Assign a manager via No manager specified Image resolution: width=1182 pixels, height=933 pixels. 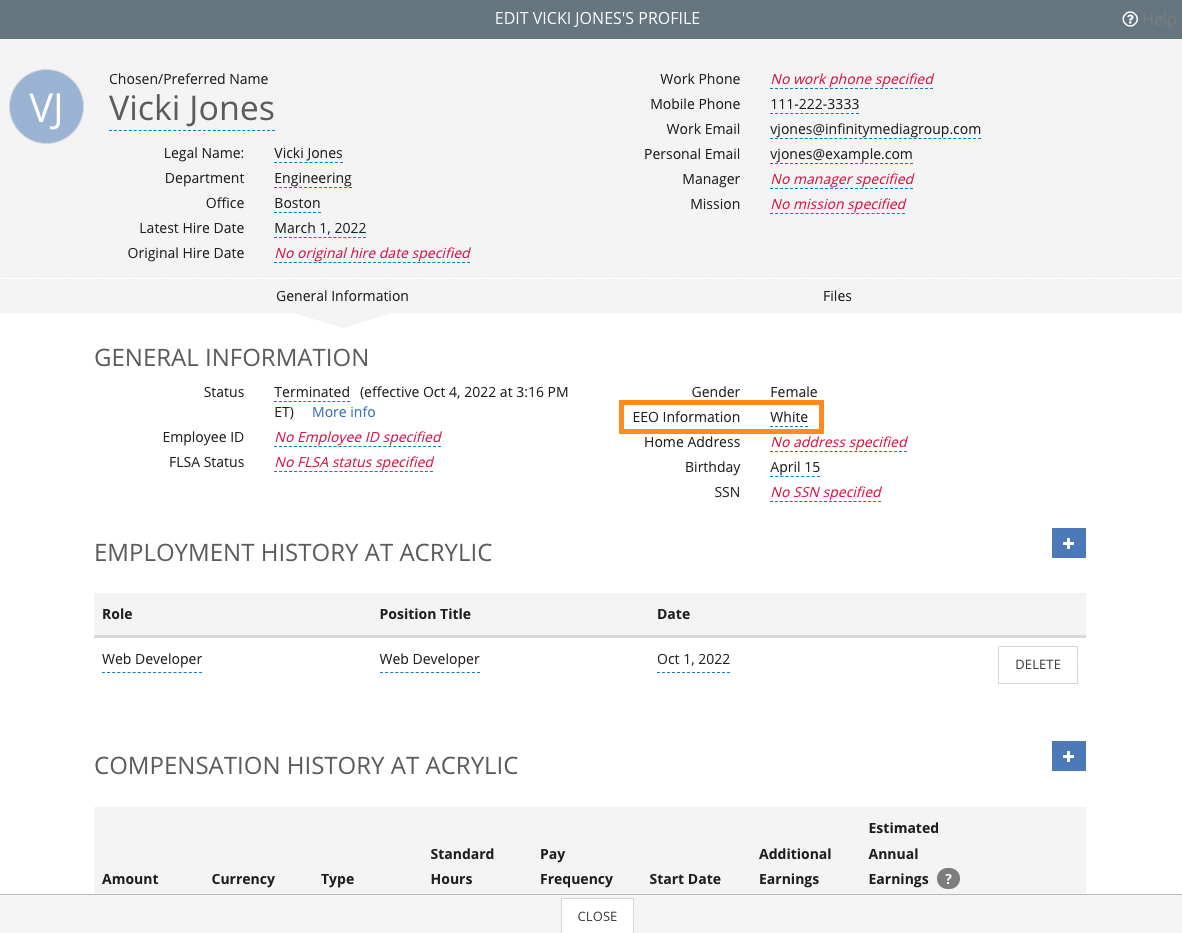842,179
